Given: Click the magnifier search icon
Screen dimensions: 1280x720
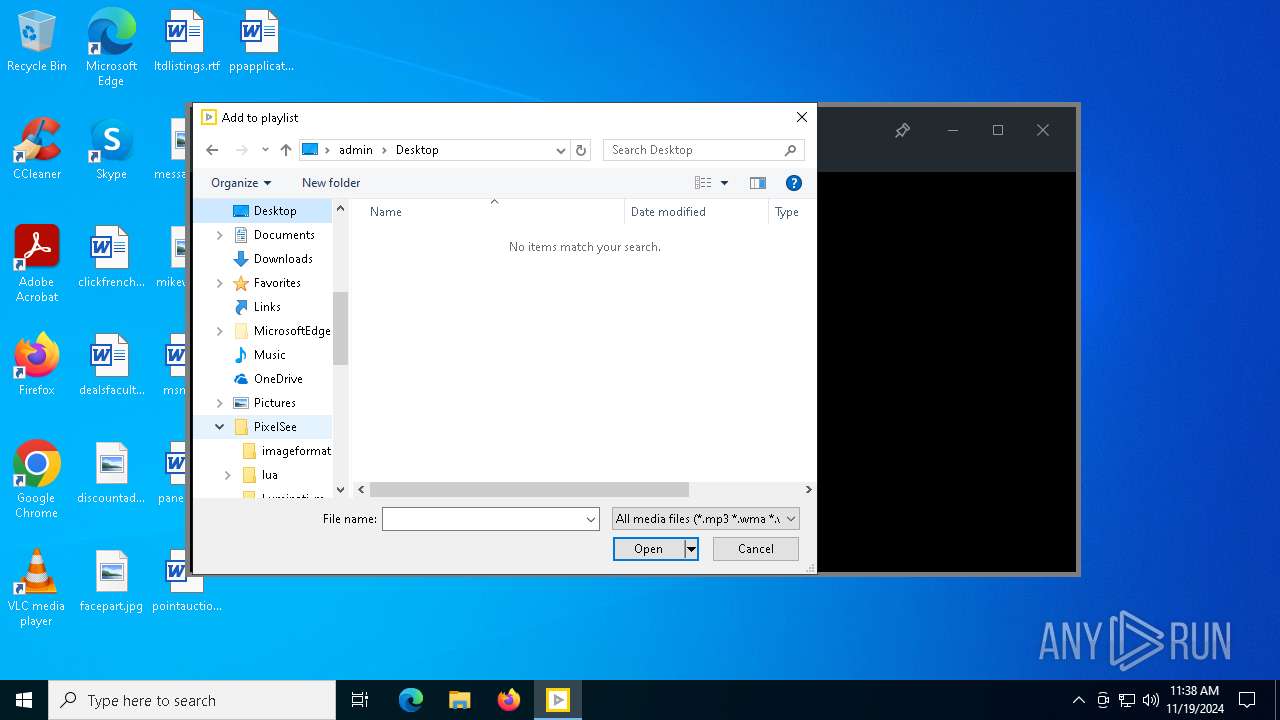Looking at the screenshot, I should tap(790, 150).
